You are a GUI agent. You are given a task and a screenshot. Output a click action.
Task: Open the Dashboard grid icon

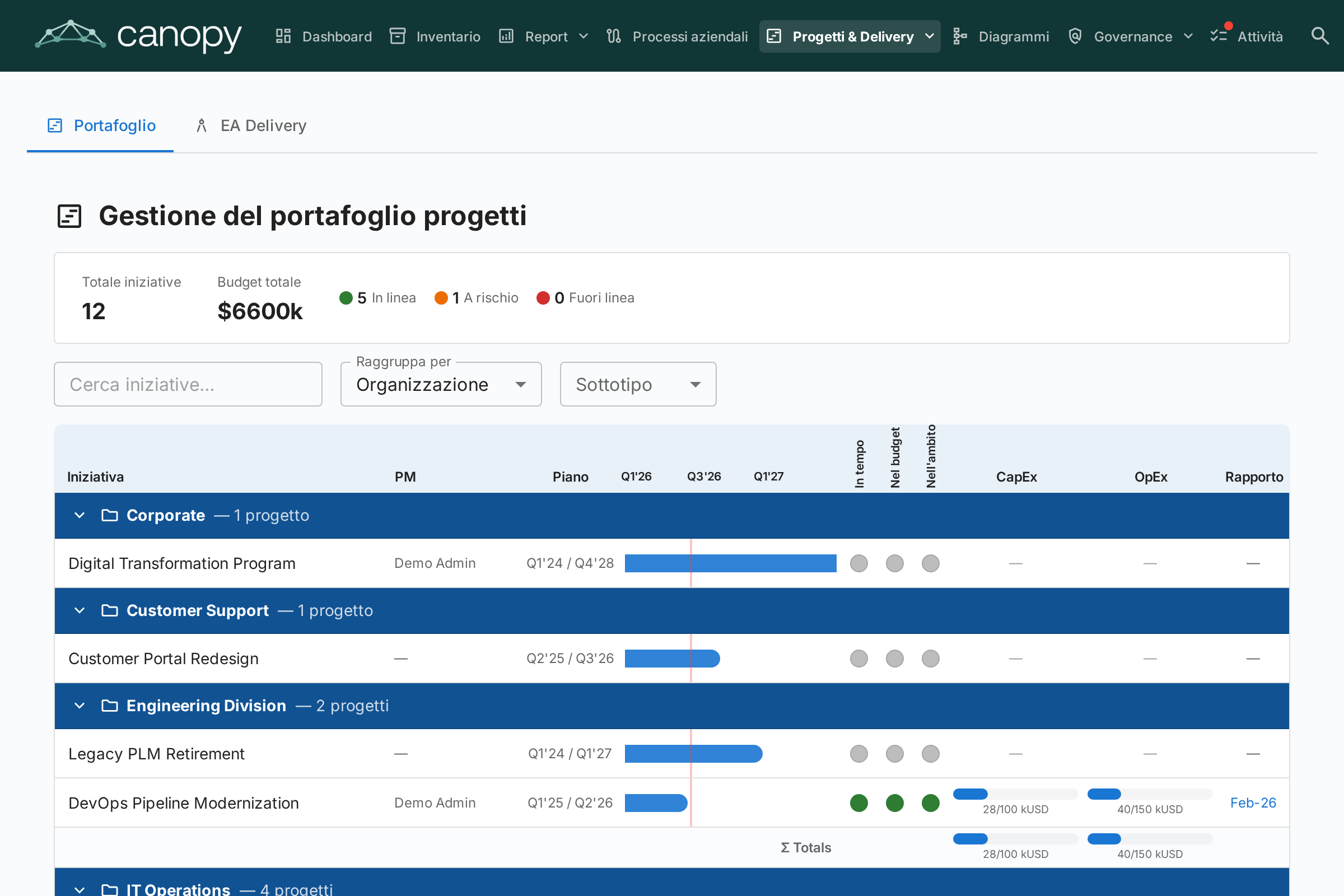(x=283, y=36)
